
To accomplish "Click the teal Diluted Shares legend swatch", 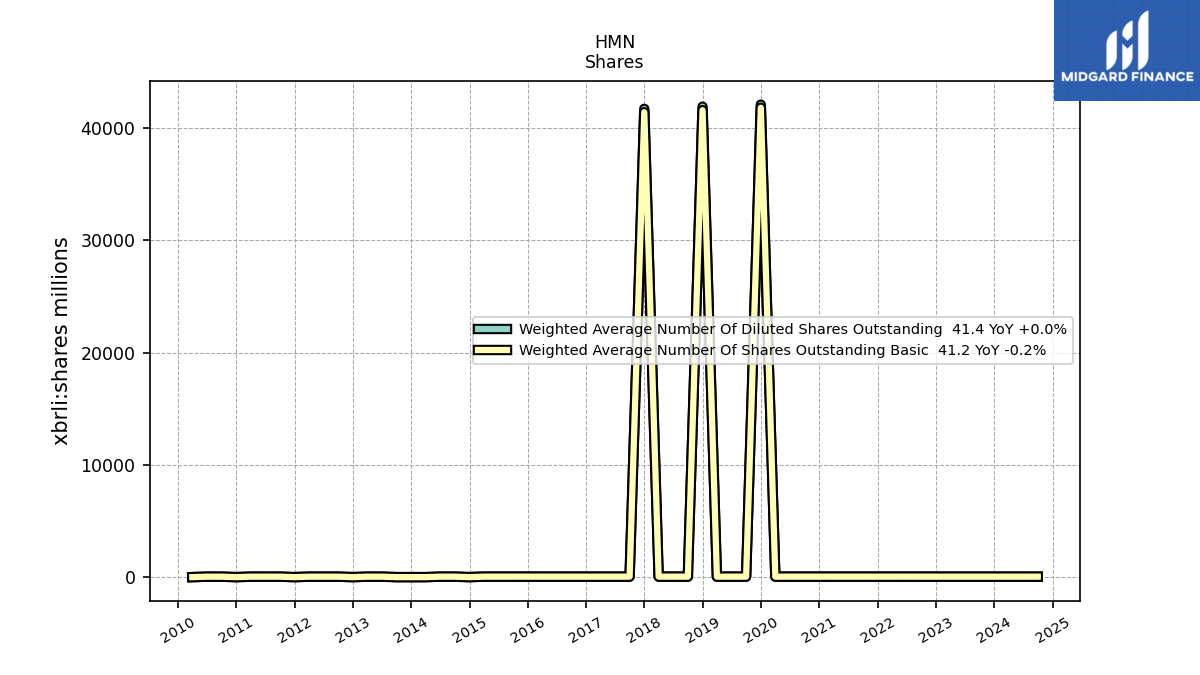I will [x=492, y=329].
